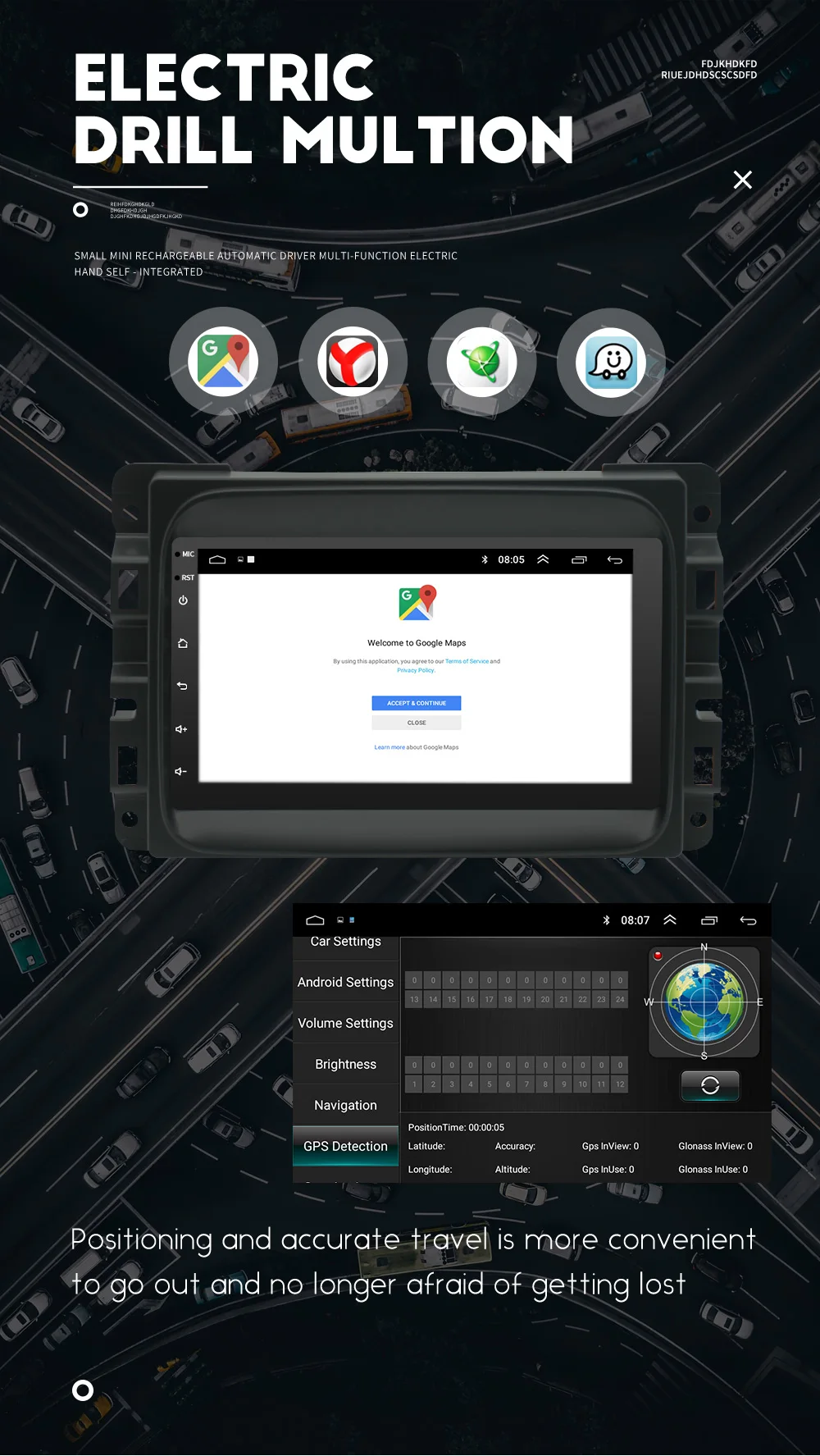Image resolution: width=820 pixels, height=1456 pixels.
Task: Tap the Bluetooth icon next to 08:07
Action: click(x=607, y=920)
